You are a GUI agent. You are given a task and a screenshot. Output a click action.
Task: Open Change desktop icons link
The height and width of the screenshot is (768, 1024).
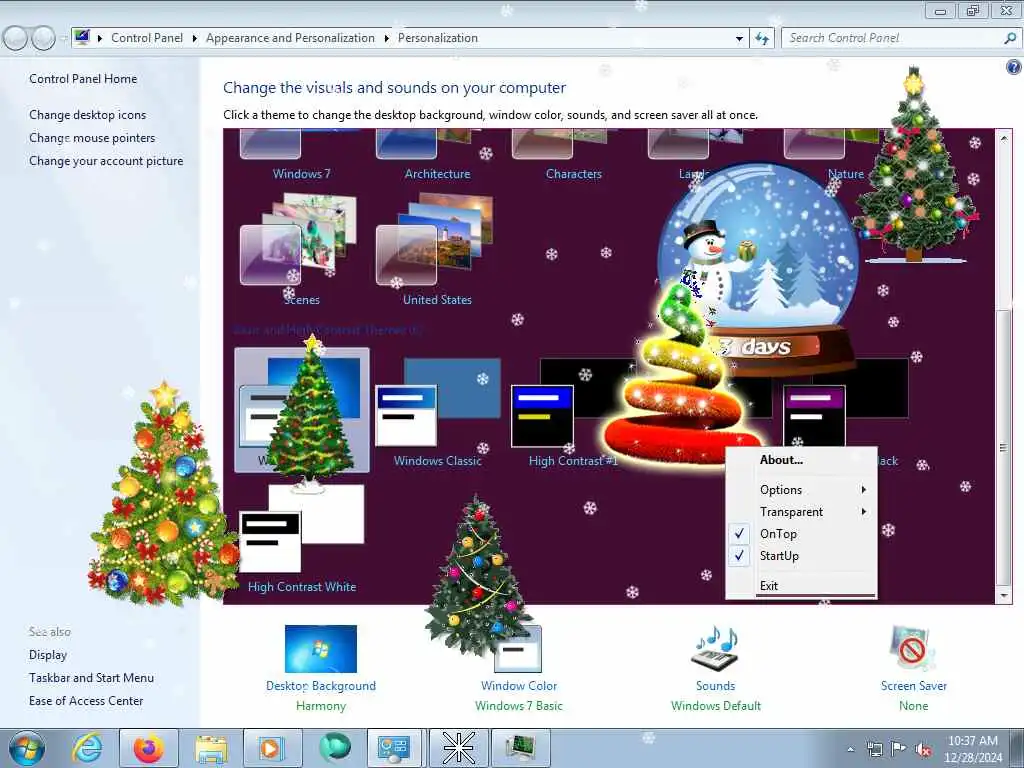(x=88, y=115)
